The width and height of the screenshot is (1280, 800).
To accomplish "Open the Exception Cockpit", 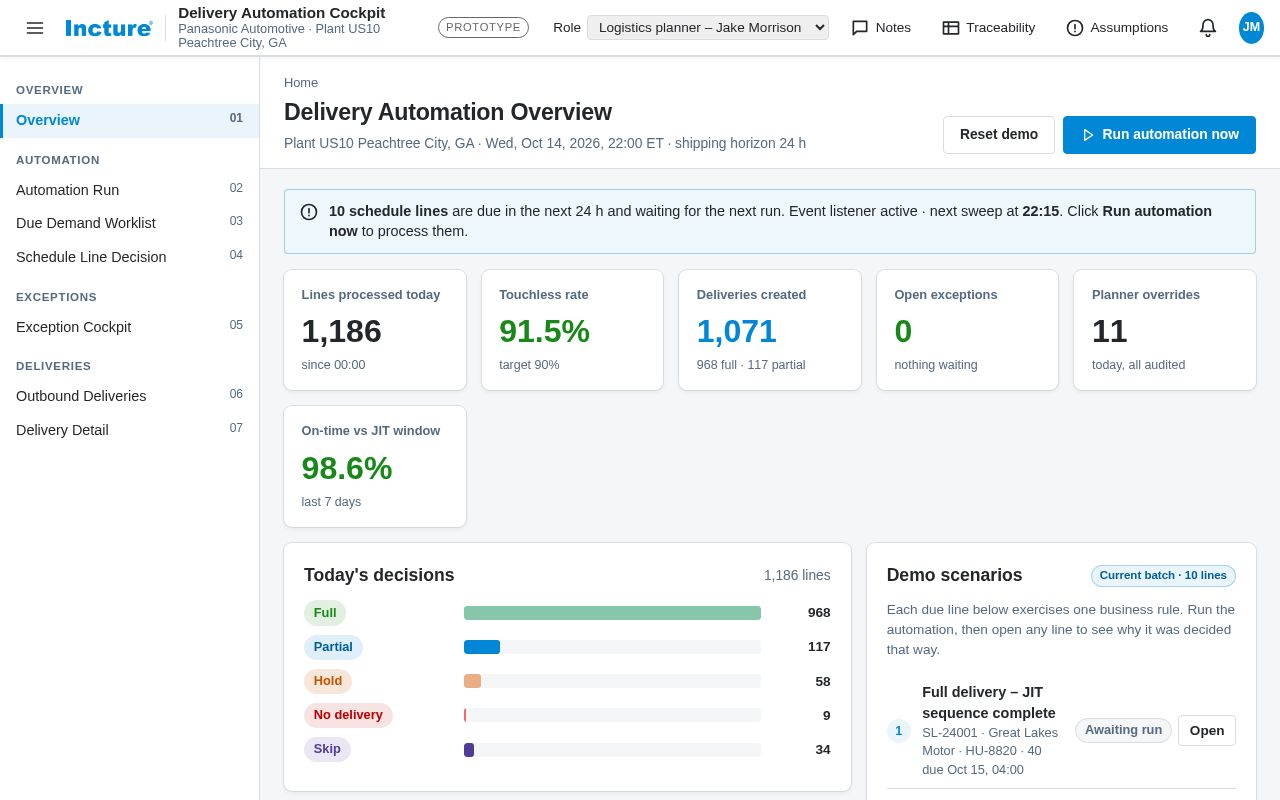I will 130,327.
